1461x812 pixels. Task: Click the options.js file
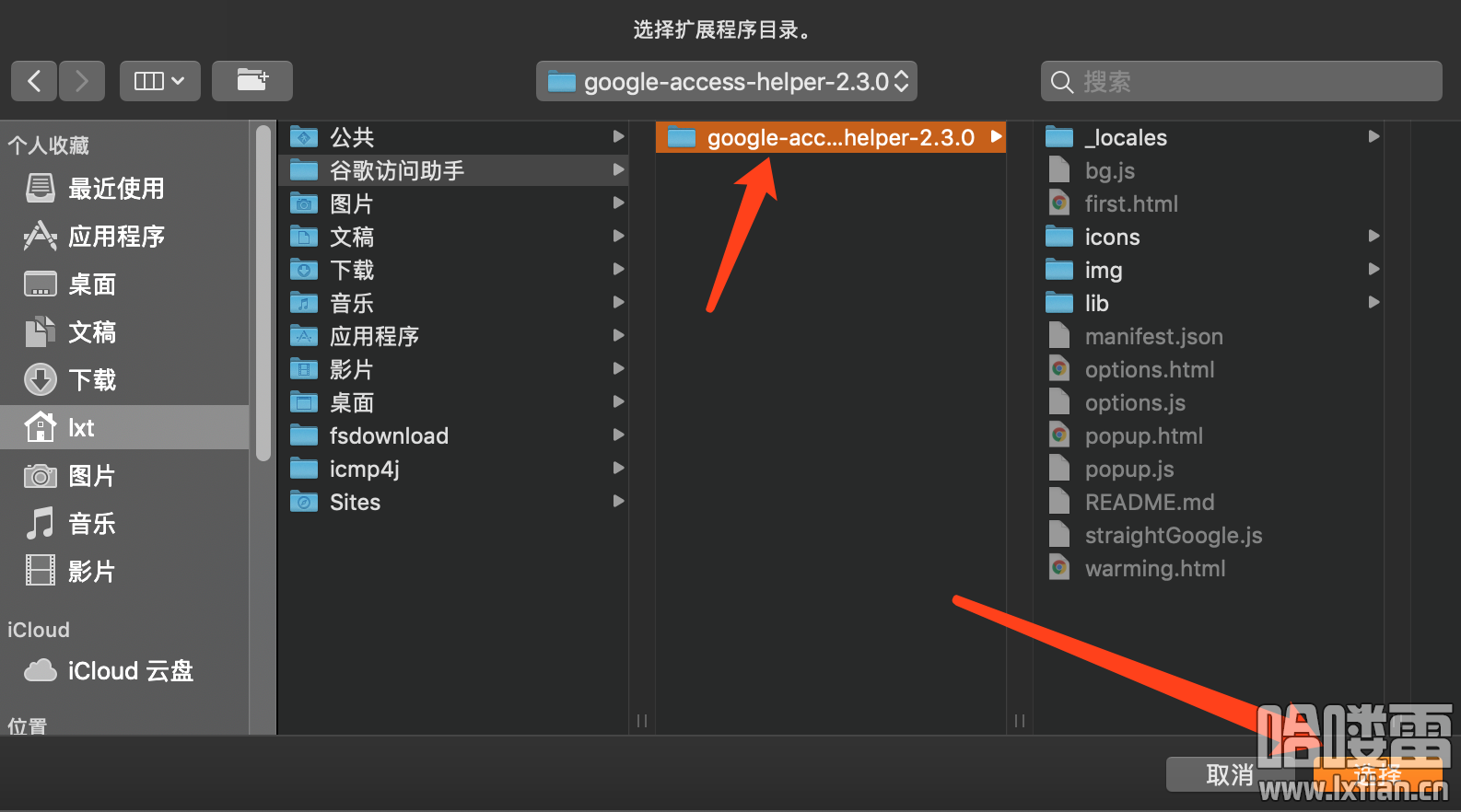pos(1210,402)
